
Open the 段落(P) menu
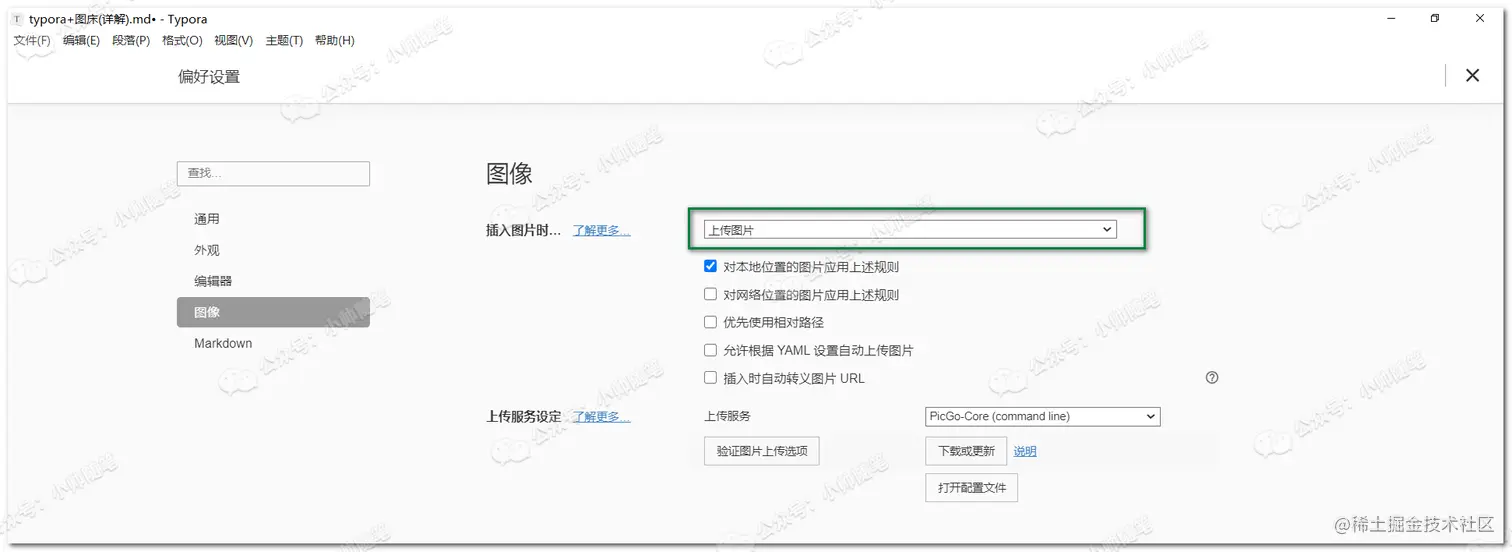click(131, 41)
